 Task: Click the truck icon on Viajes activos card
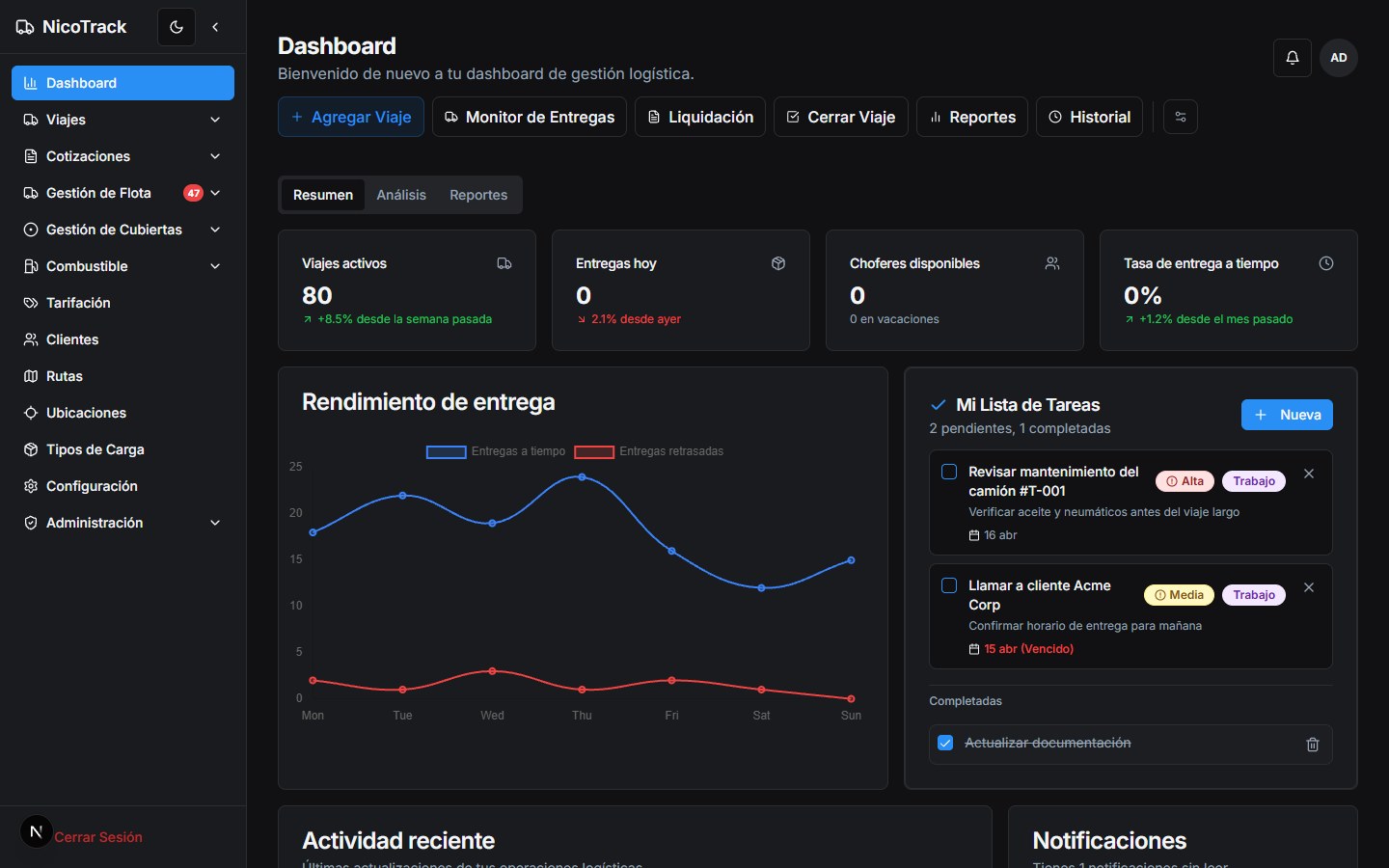click(x=504, y=263)
